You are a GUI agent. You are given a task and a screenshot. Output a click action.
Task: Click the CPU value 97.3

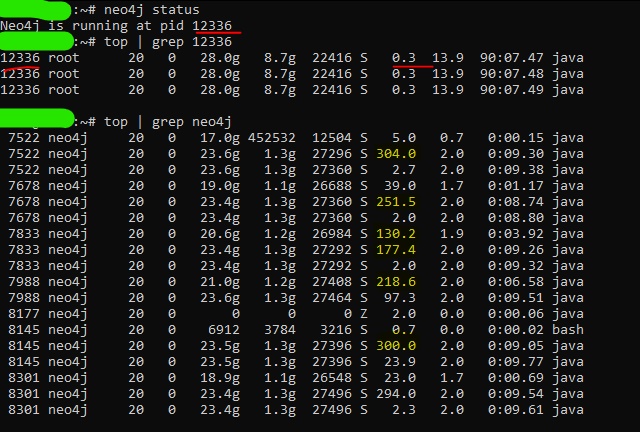pyautogui.click(x=400, y=298)
